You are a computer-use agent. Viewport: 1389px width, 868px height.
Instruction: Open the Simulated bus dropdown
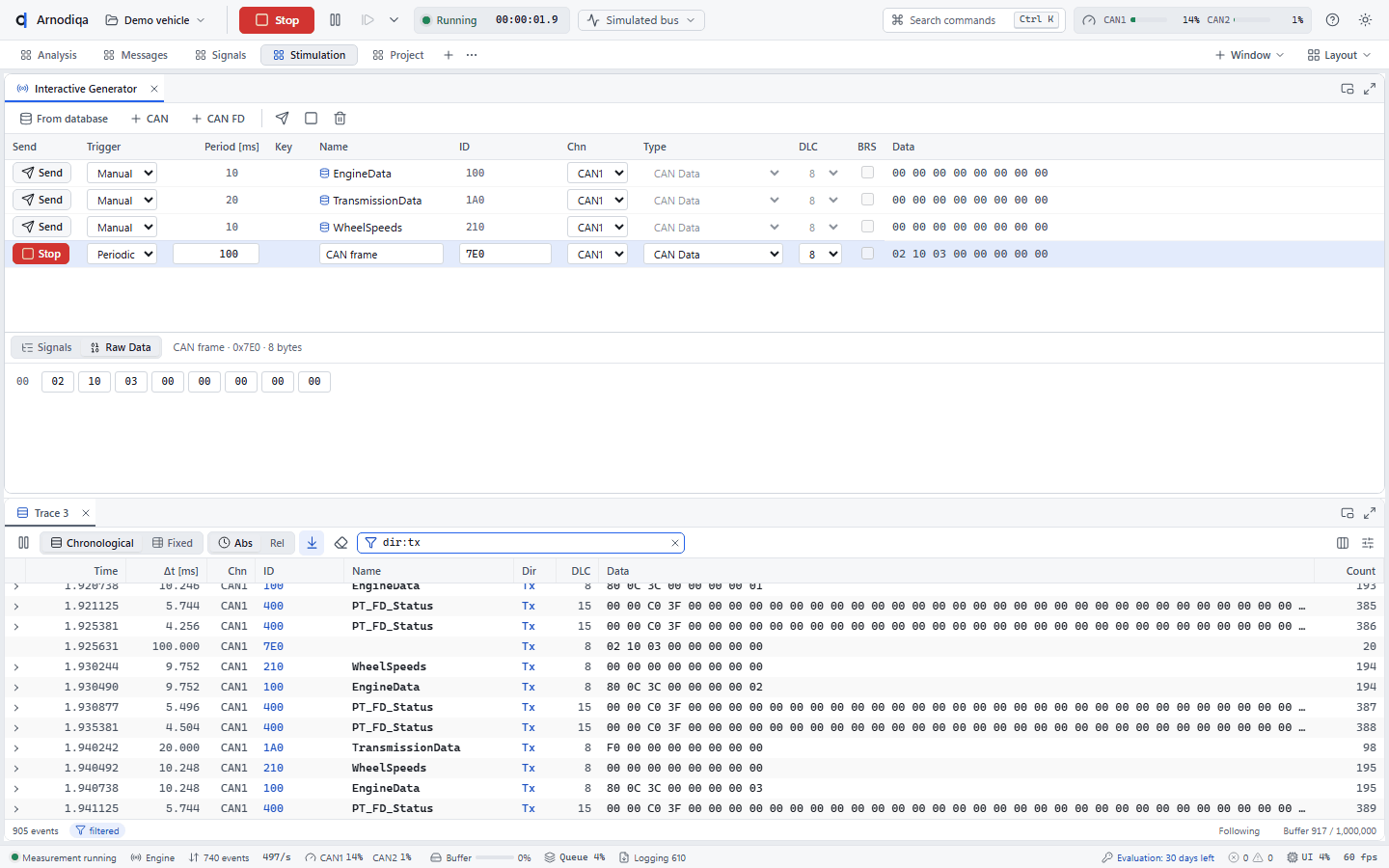point(641,20)
